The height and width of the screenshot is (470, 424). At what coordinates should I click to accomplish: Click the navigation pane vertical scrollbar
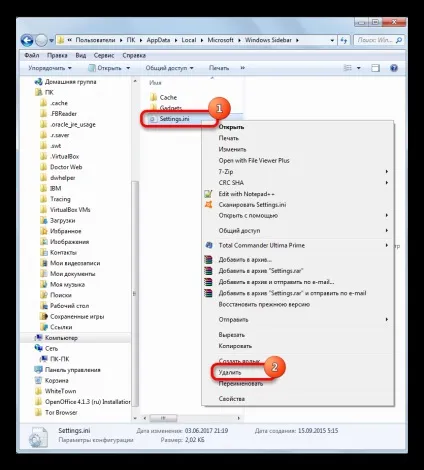pyautogui.click(x=135, y=293)
